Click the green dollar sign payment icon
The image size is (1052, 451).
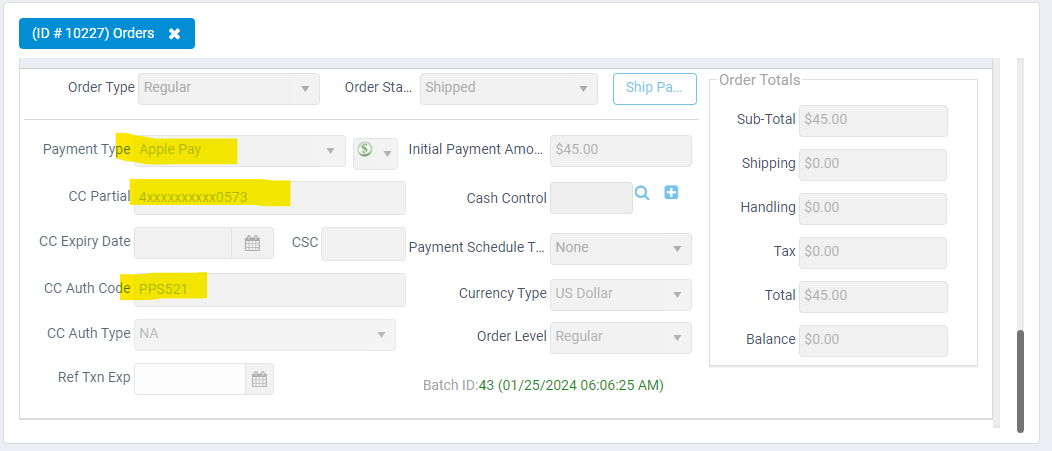(365, 149)
